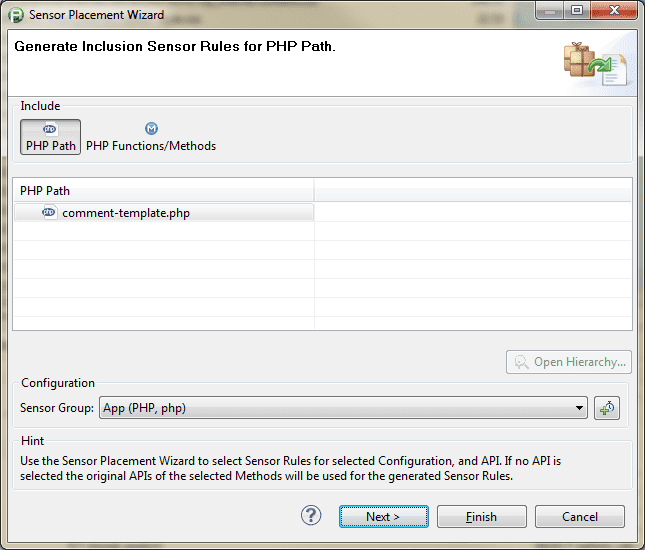The width and height of the screenshot is (645, 550).
Task: Open help with the question mark icon
Action: click(x=311, y=515)
